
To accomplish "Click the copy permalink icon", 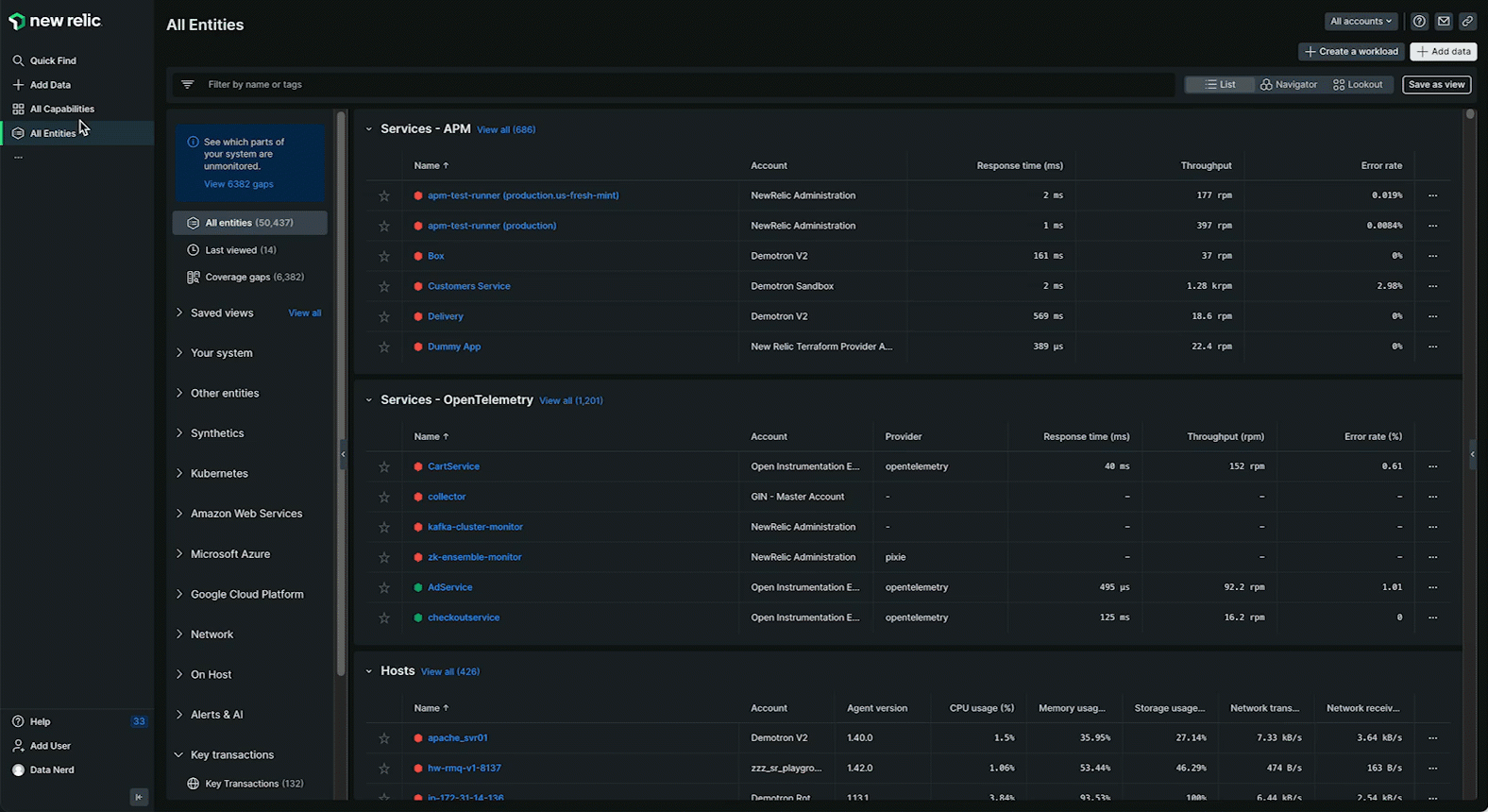I will click(1467, 21).
